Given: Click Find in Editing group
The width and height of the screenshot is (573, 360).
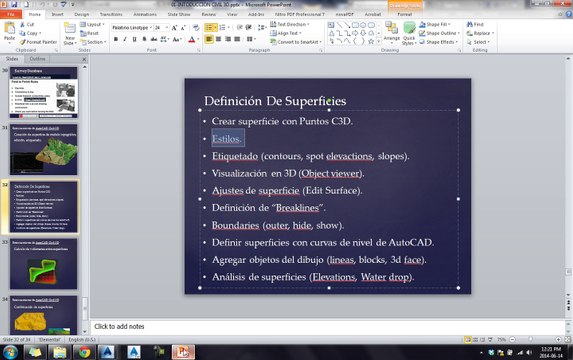Looking at the screenshot, I should click(475, 24).
